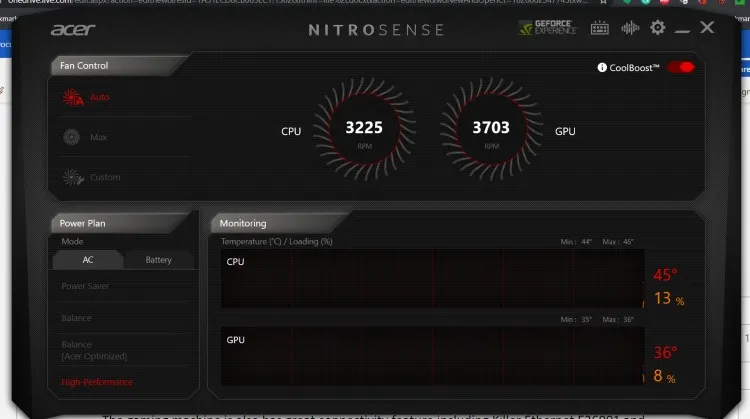Click the NITROSENSE title text
Screen dimensions: 750x419
pyautogui.click(x=376, y=30)
